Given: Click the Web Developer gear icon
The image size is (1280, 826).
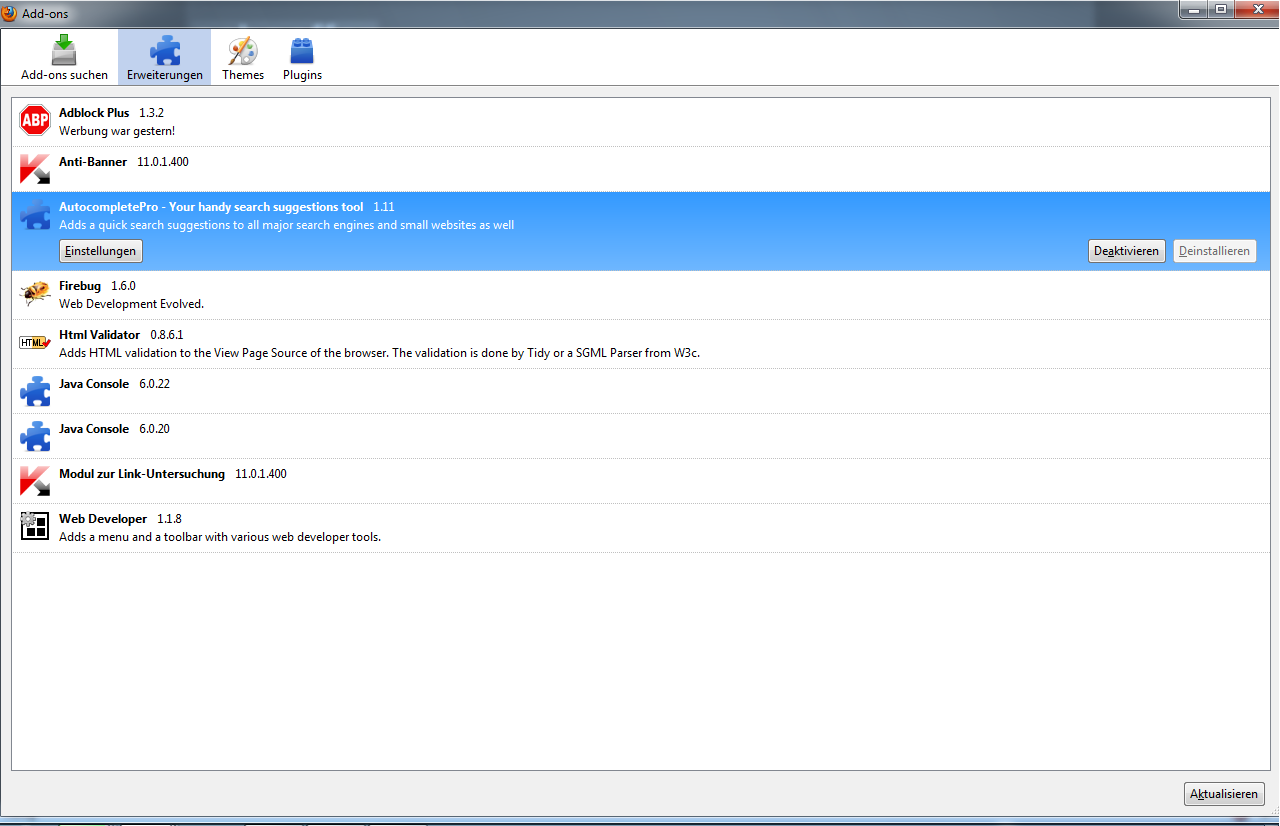Looking at the screenshot, I should [x=35, y=526].
